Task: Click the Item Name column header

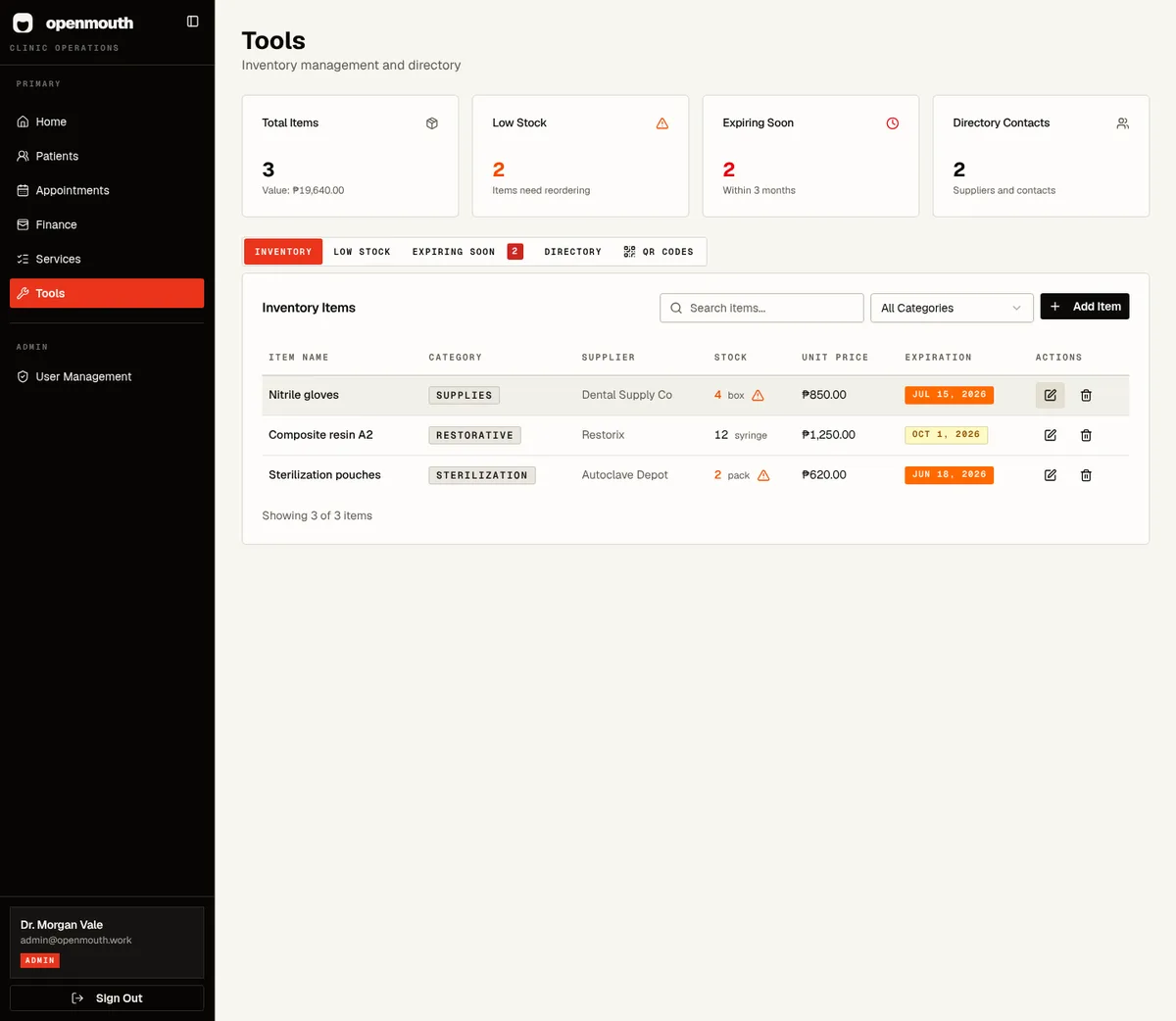Action: [x=299, y=358]
